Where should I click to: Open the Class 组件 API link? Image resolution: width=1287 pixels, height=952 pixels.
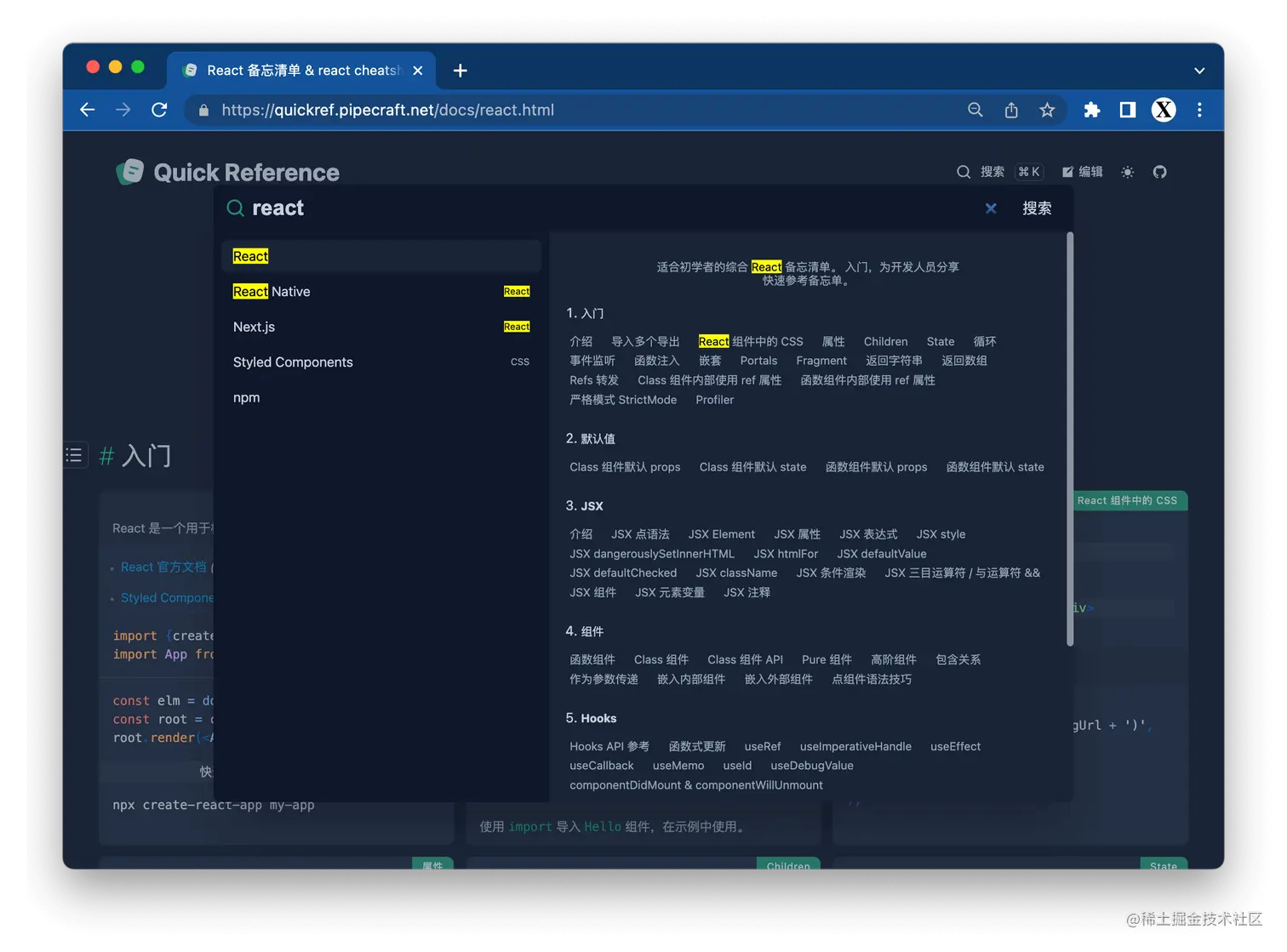[x=745, y=660]
